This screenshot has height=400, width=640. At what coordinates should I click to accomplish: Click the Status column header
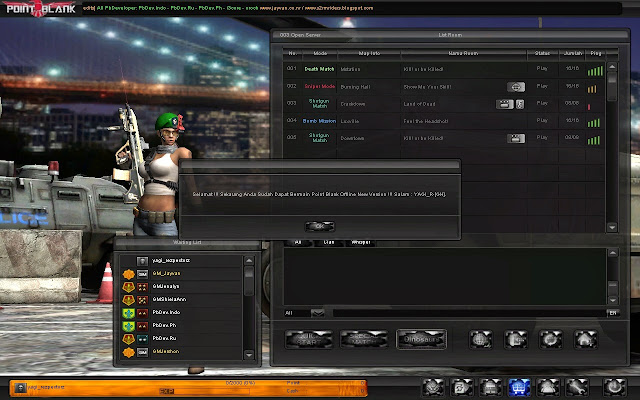[542, 53]
